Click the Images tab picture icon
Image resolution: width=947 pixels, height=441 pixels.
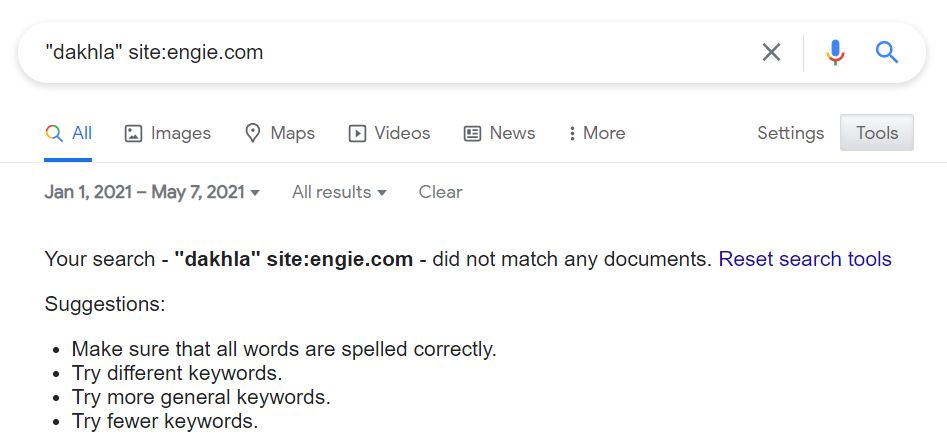[x=133, y=134]
